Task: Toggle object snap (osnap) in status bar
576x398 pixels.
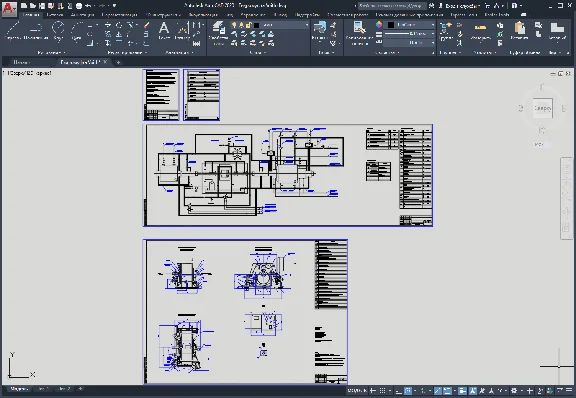Action: click(x=447, y=390)
